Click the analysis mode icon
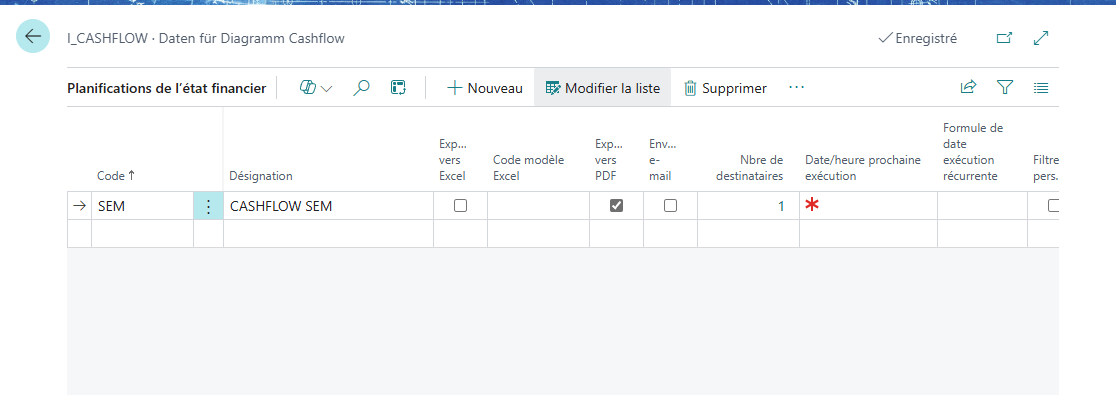Image resolution: width=1116 pixels, height=395 pixels. pos(398,88)
